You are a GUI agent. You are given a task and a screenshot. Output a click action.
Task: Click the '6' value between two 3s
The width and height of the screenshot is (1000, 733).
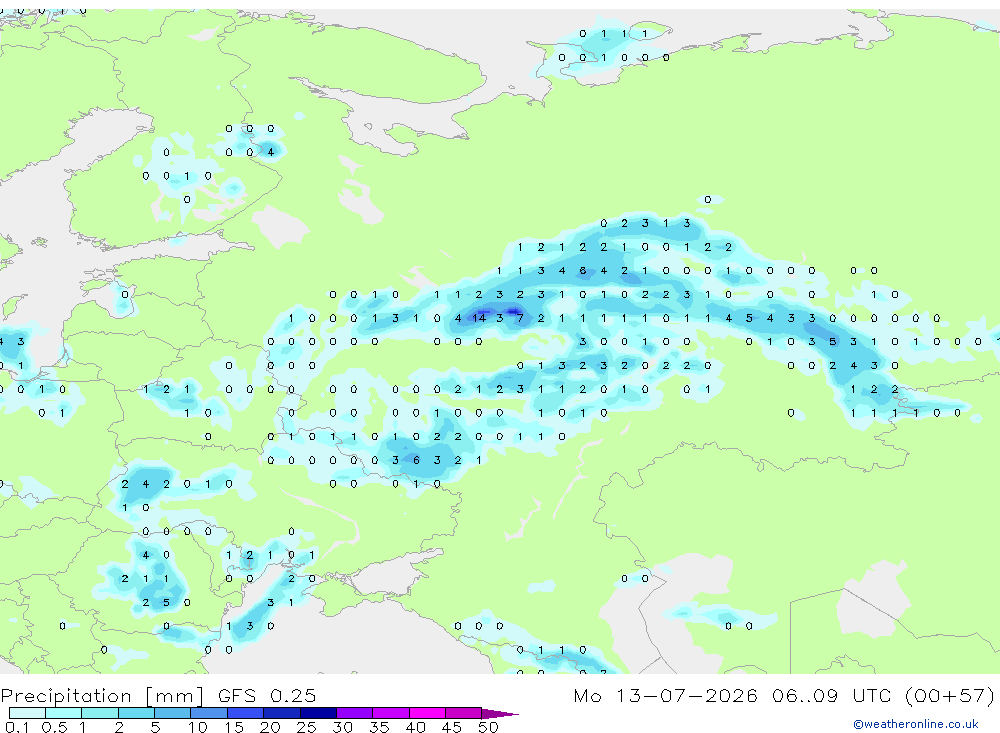416,460
